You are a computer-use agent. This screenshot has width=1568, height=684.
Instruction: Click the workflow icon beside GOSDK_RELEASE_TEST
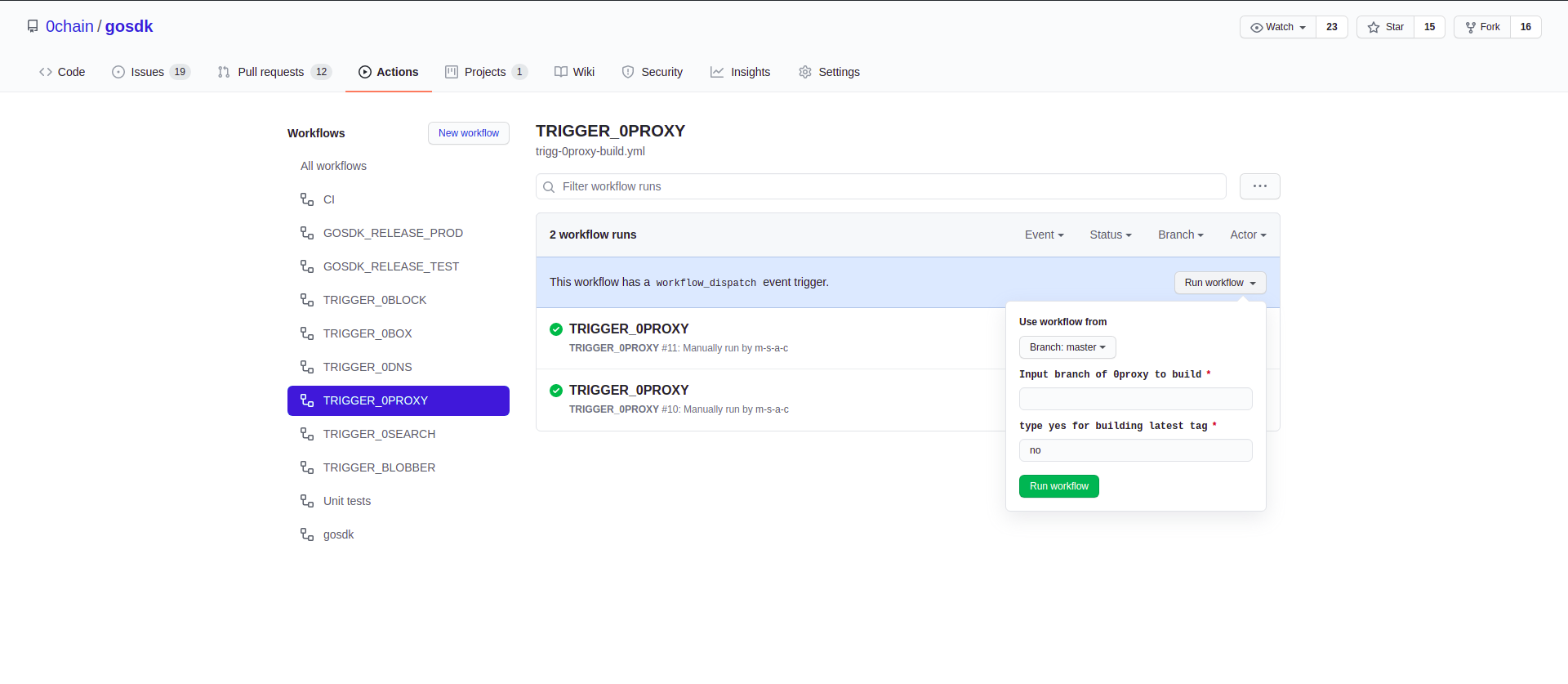point(307,266)
